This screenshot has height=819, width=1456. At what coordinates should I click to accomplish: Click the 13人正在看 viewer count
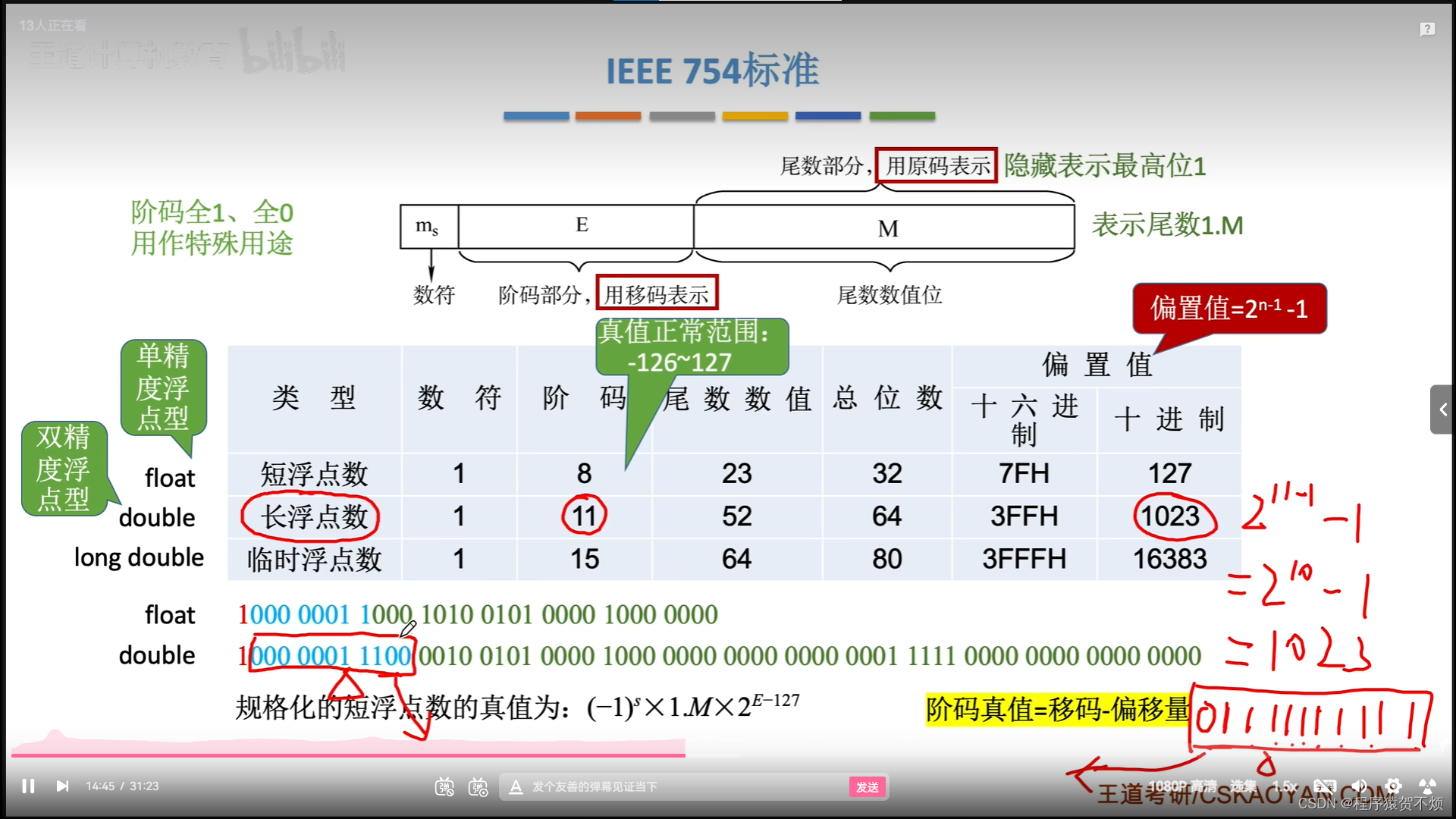52,26
